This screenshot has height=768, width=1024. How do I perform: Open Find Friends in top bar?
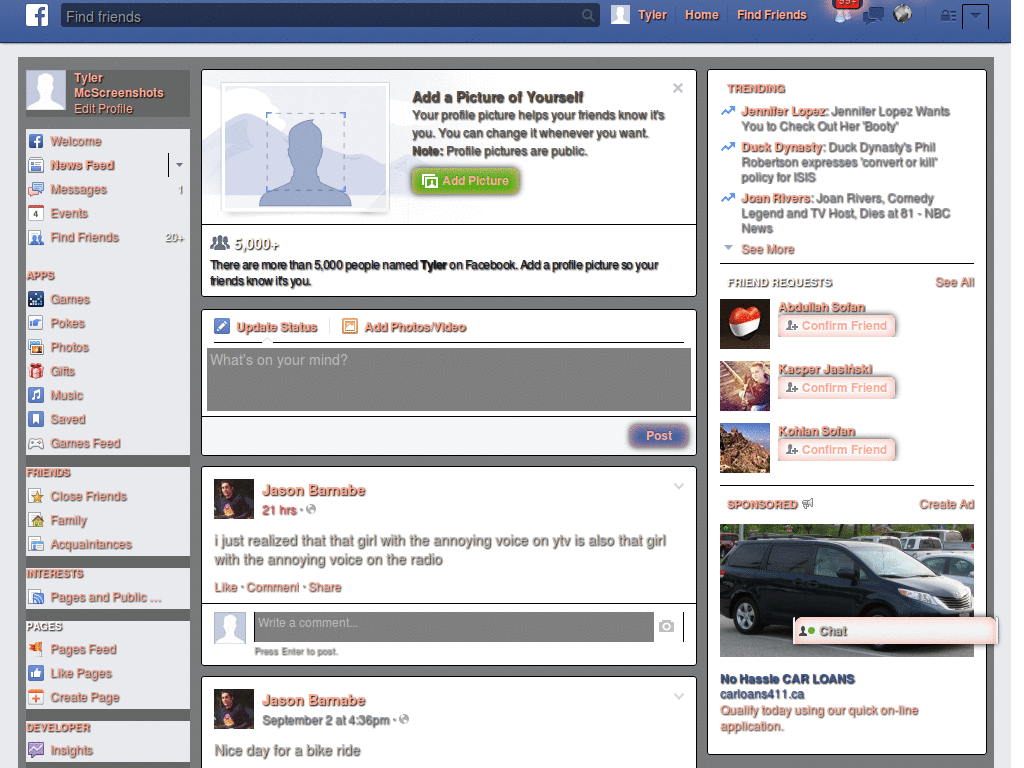772,15
